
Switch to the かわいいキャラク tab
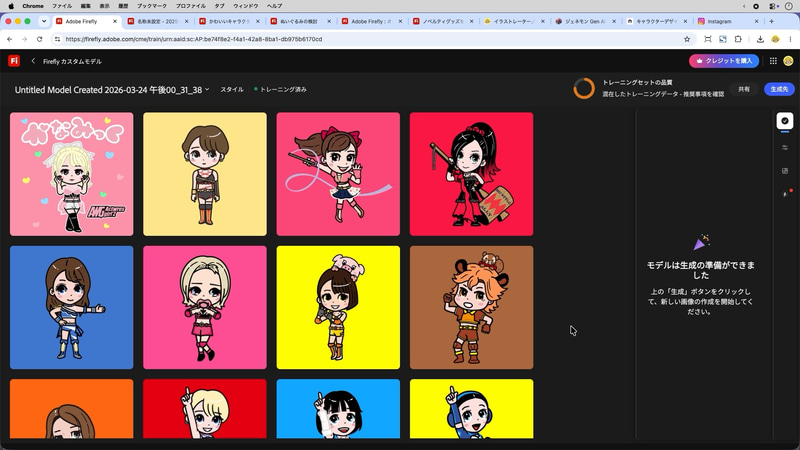[229, 21]
